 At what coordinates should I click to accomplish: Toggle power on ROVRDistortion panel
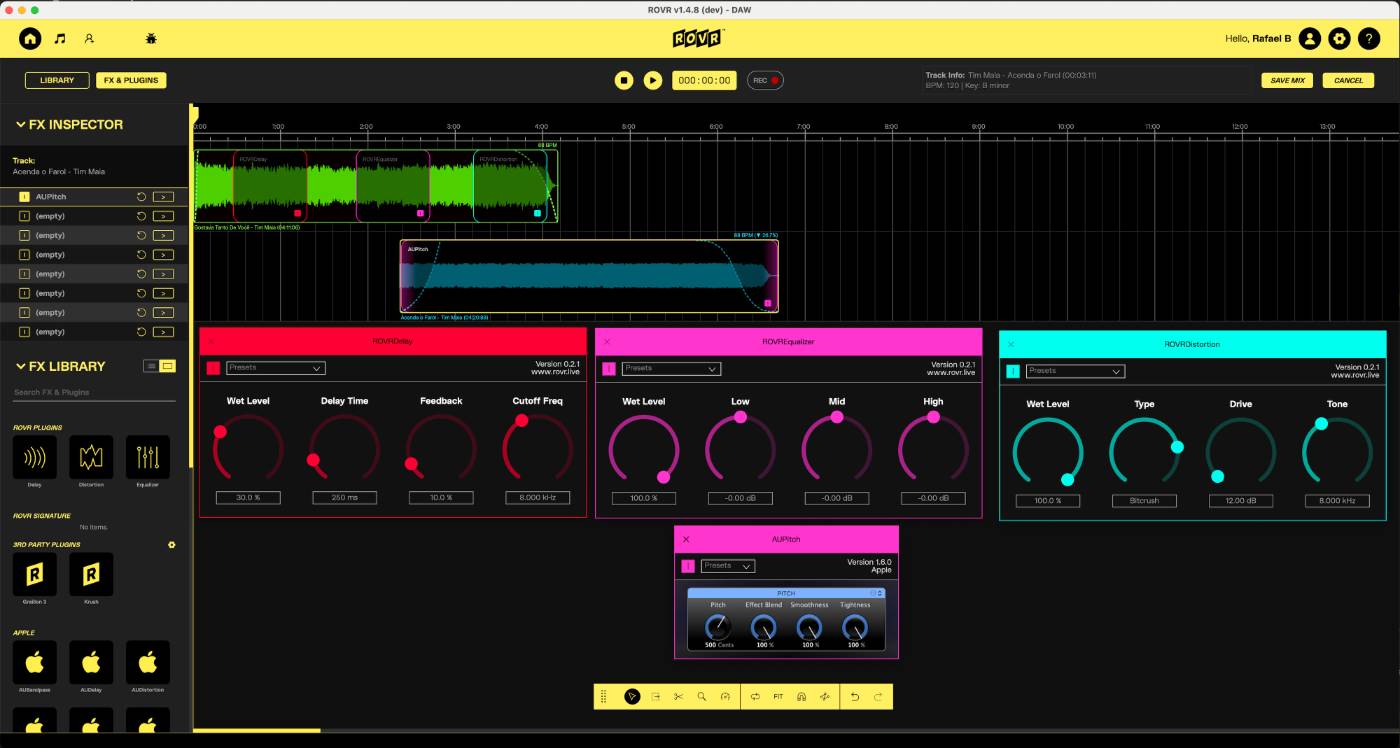[x=1013, y=371]
